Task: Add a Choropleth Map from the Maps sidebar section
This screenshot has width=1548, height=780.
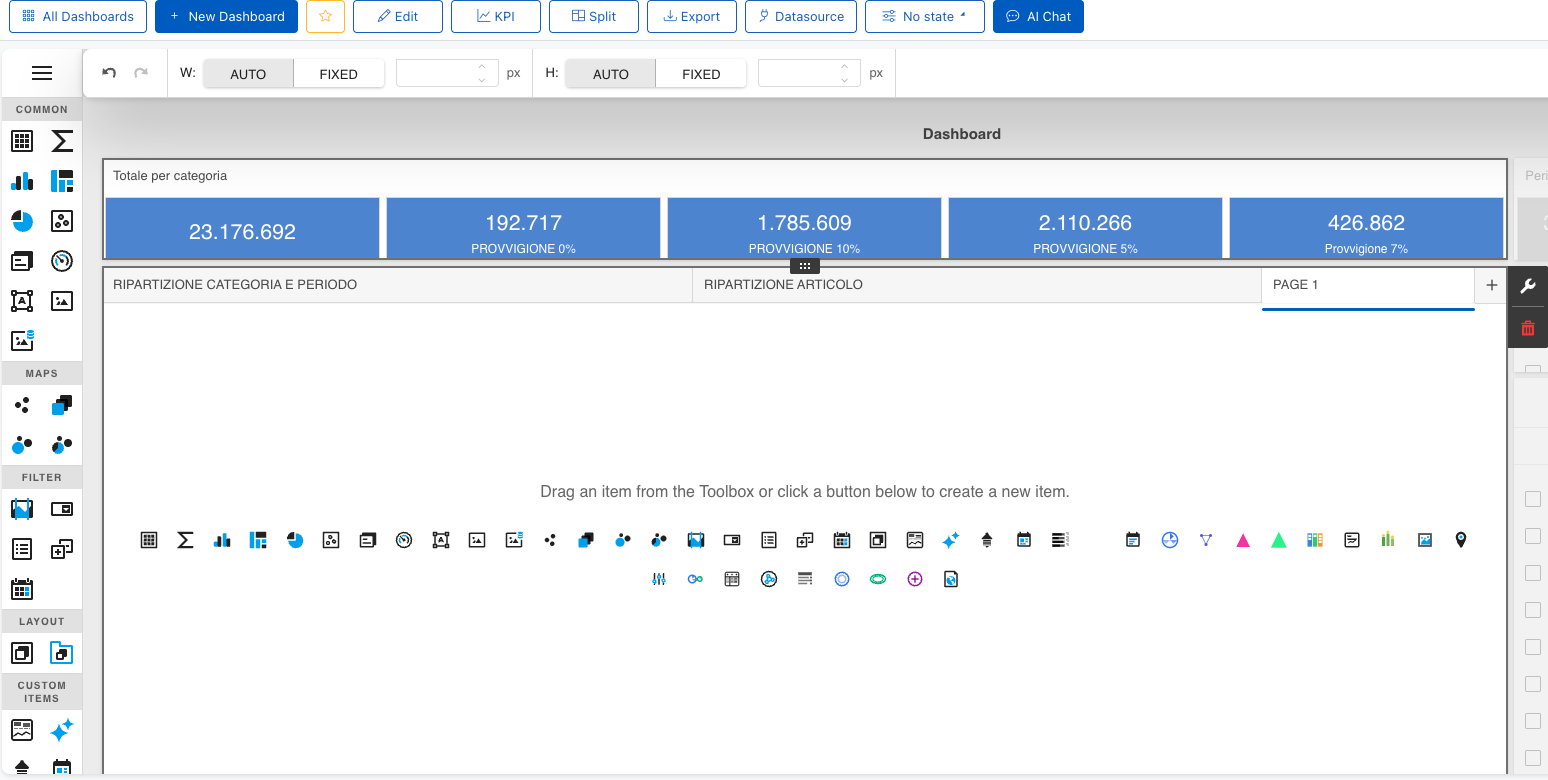Action: (x=62, y=405)
